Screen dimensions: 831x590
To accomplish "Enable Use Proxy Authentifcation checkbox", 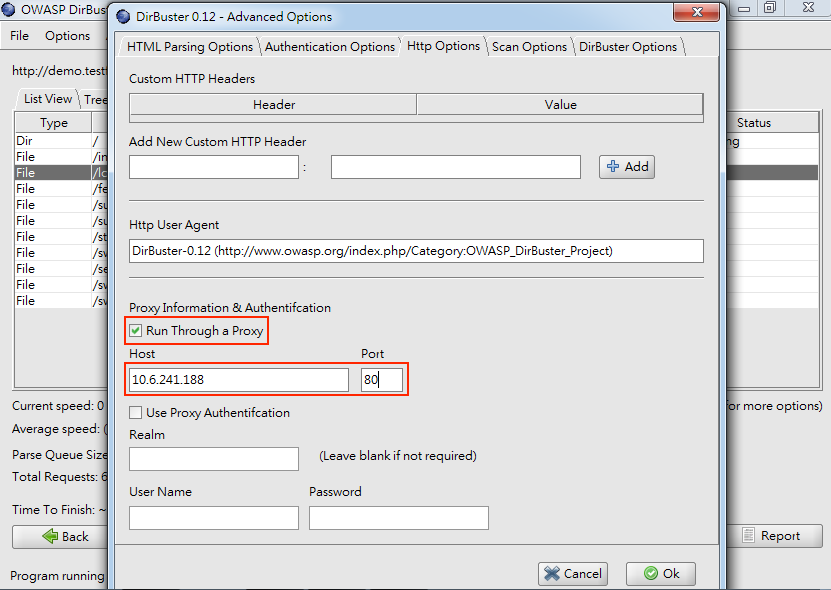I will click(136, 412).
